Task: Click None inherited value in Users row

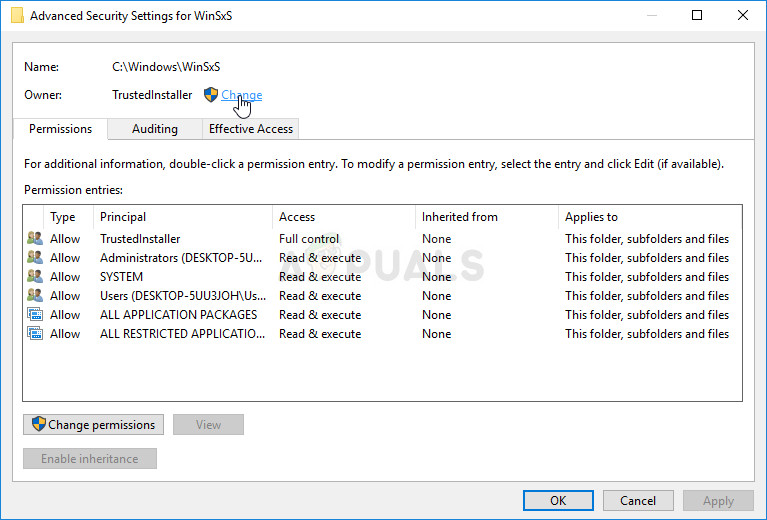Action: pyautogui.click(x=436, y=296)
